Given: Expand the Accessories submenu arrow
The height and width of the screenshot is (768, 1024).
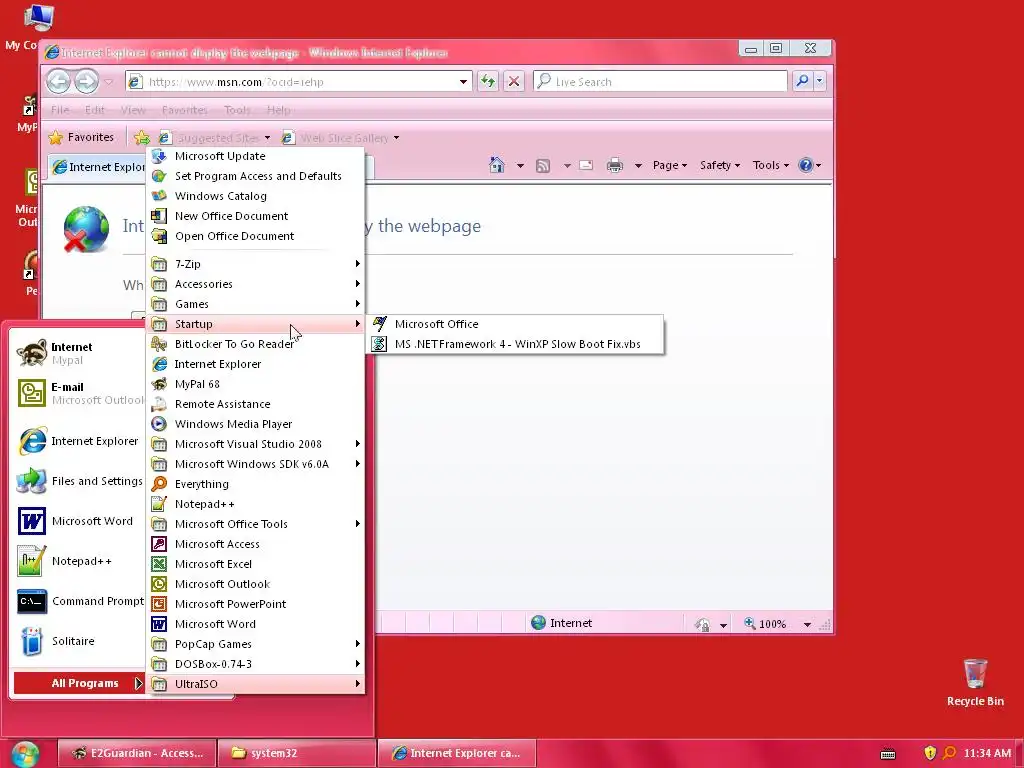Looking at the screenshot, I should click(x=358, y=284).
